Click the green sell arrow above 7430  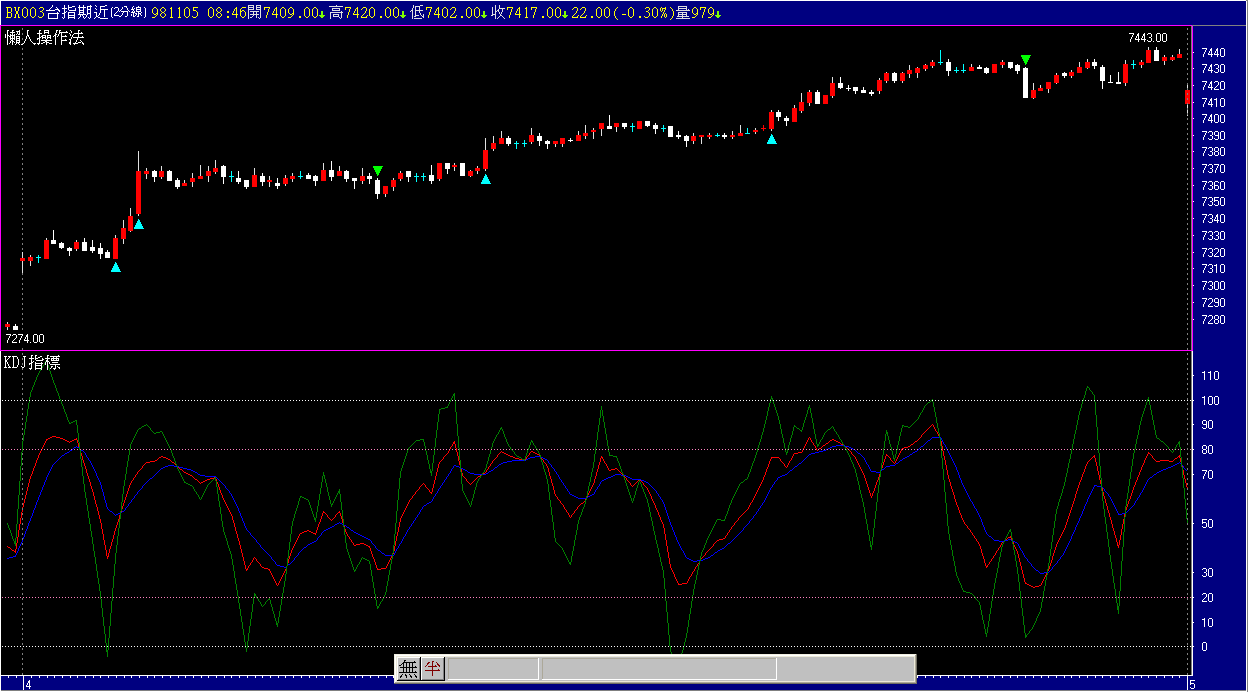pos(1026,60)
